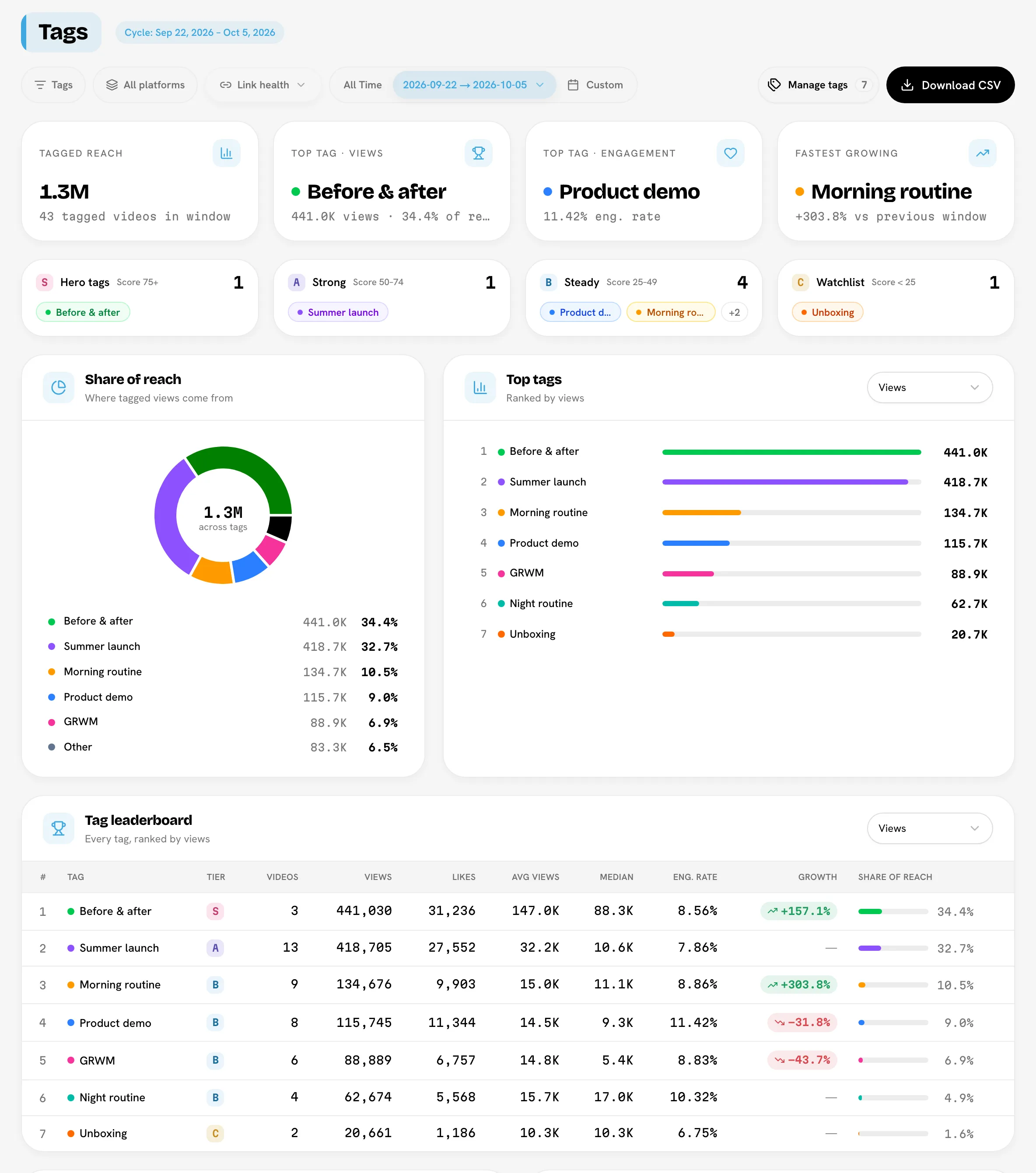The image size is (1036, 1173).
Task: Select the All Time range option
Action: tap(362, 85)
